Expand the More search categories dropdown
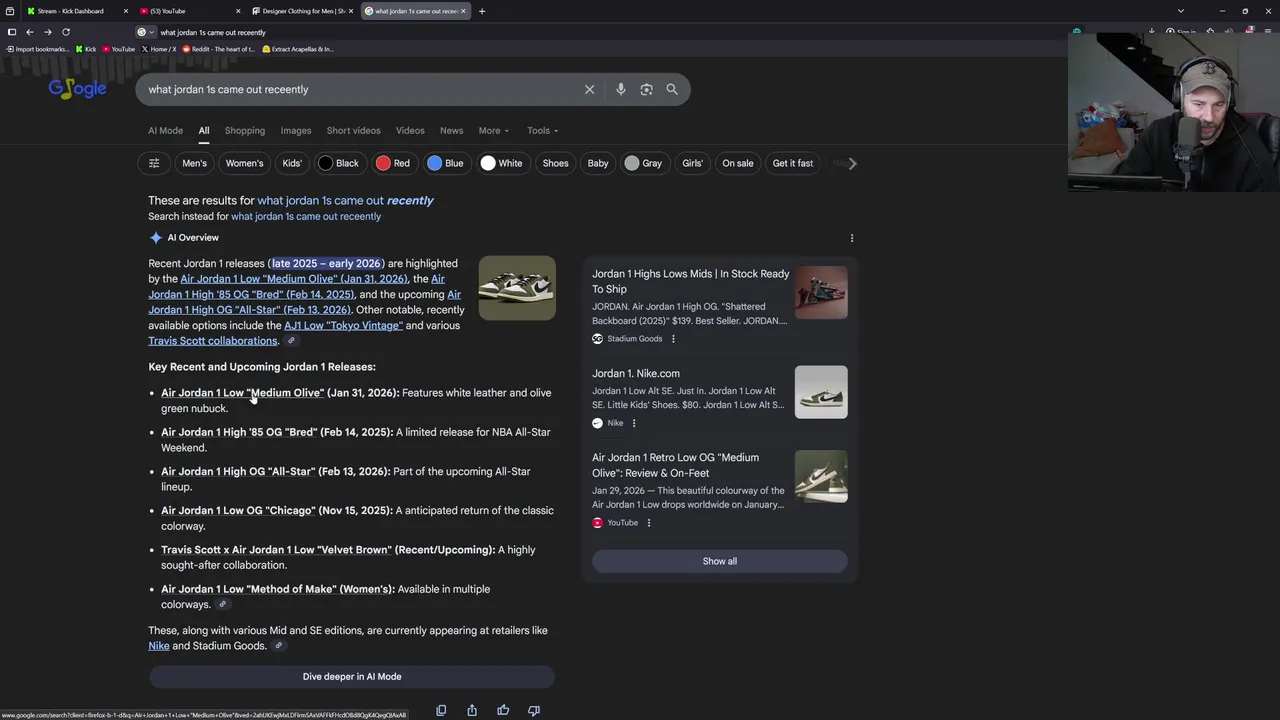Viewport: 1280px width, 720px height. (494, 131)
